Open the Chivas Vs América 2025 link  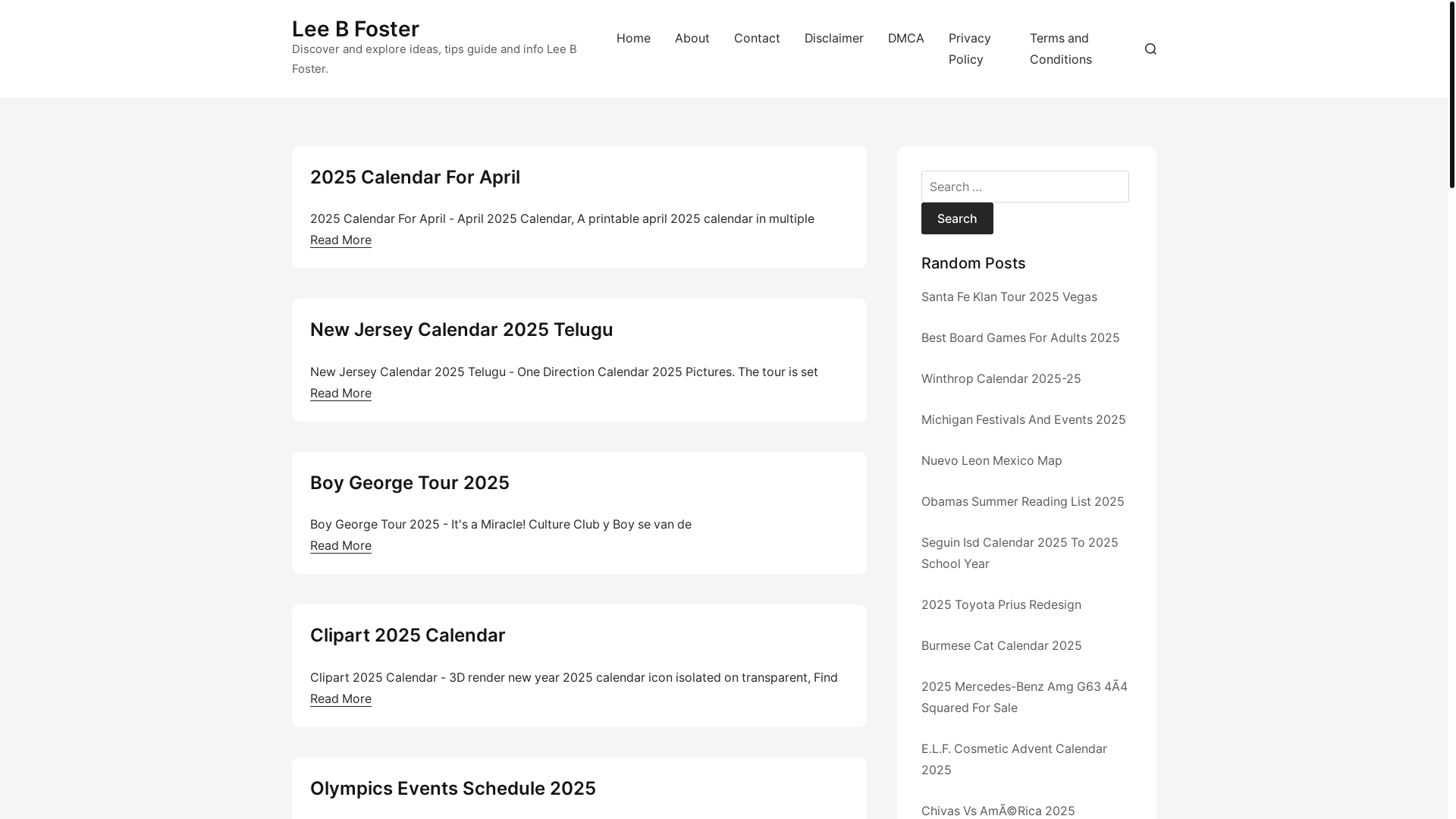tap(998, 811)
